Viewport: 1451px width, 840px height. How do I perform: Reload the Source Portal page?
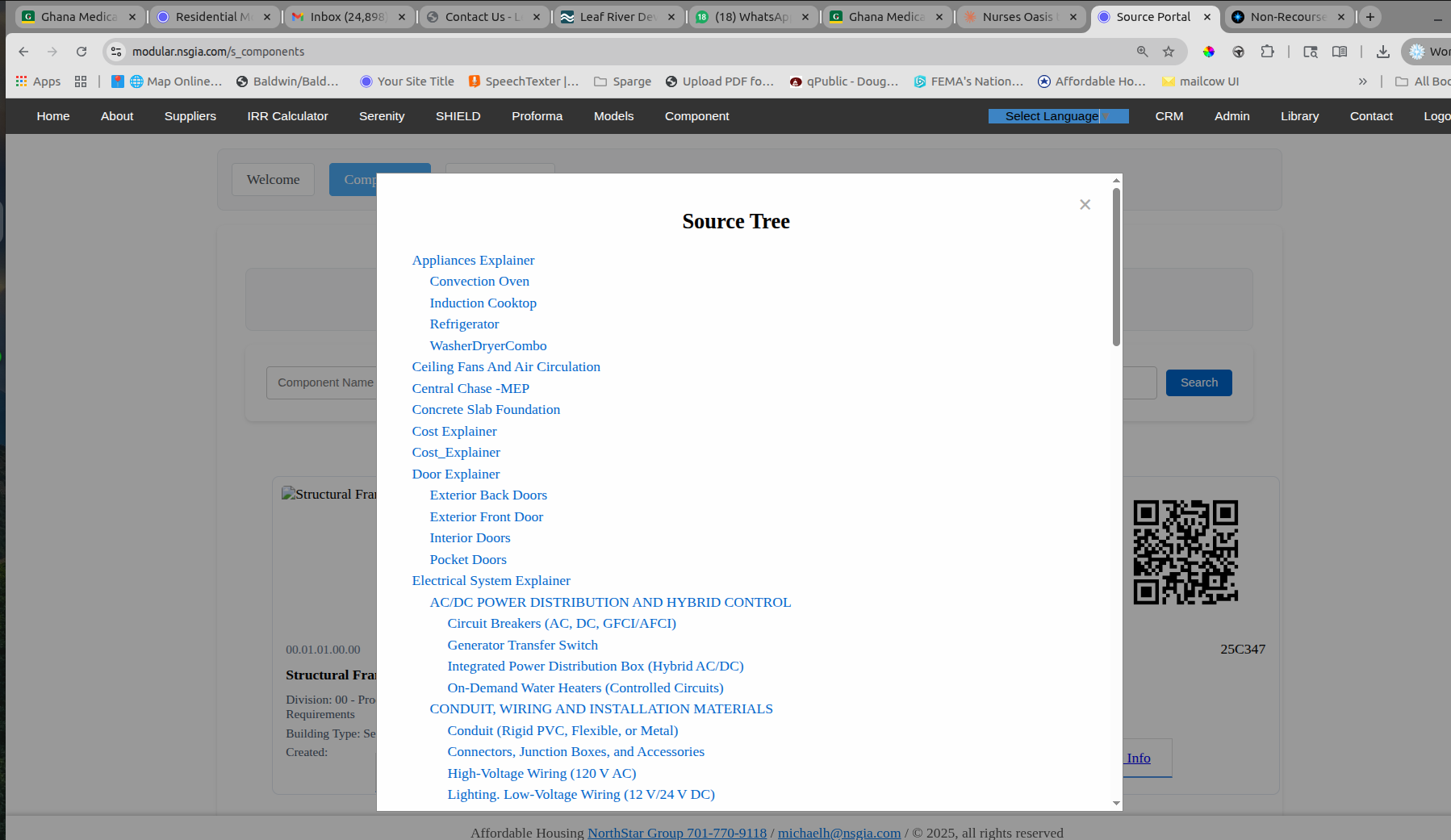(x=81, y=51)
